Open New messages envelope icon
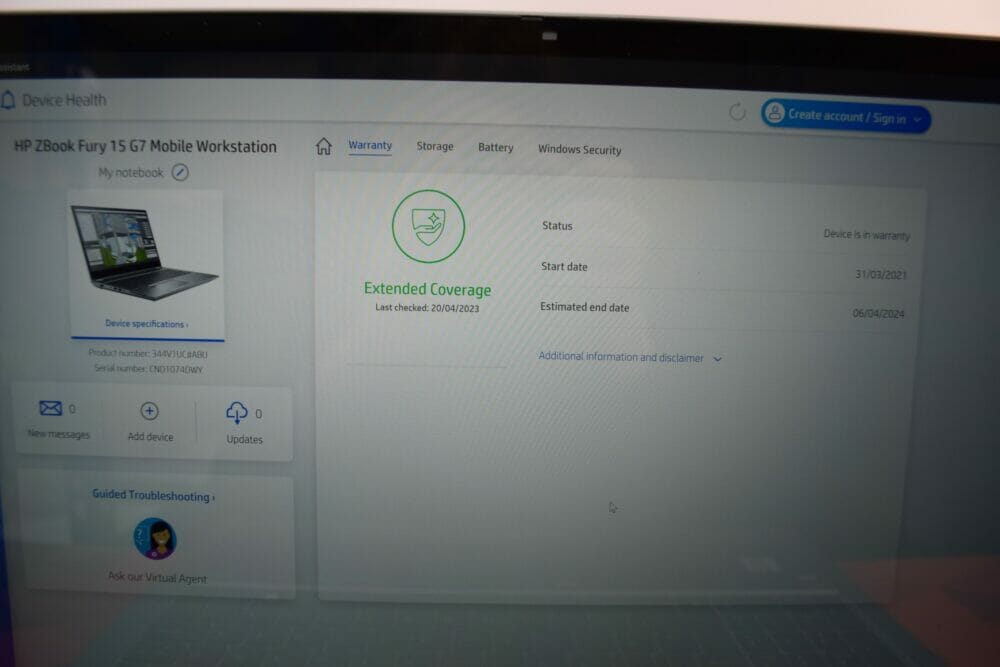This screenshot has width=1000, height=667. tap(50, 408)
